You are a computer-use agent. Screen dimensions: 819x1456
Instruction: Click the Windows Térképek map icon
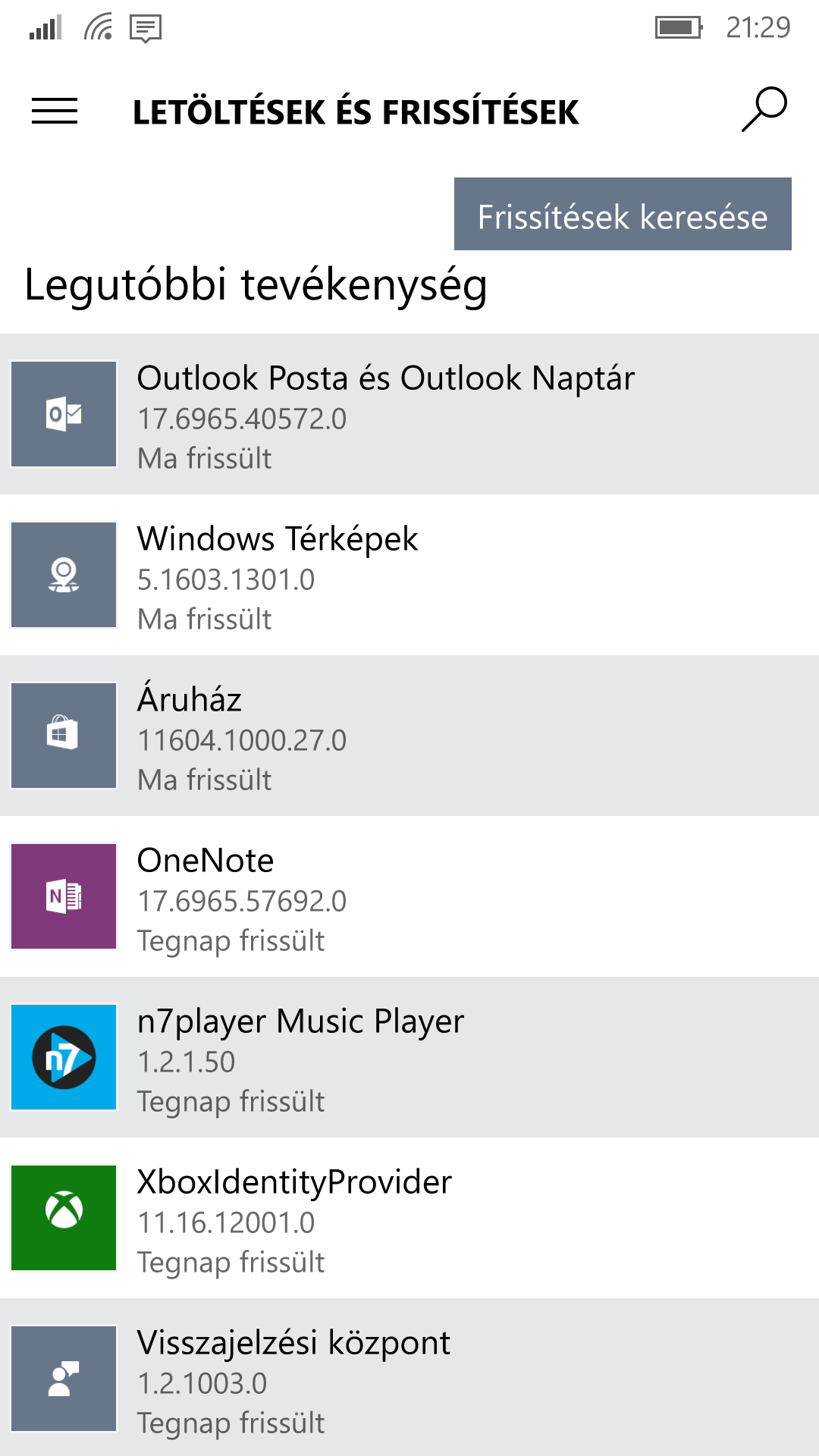(x=64, y=575)
